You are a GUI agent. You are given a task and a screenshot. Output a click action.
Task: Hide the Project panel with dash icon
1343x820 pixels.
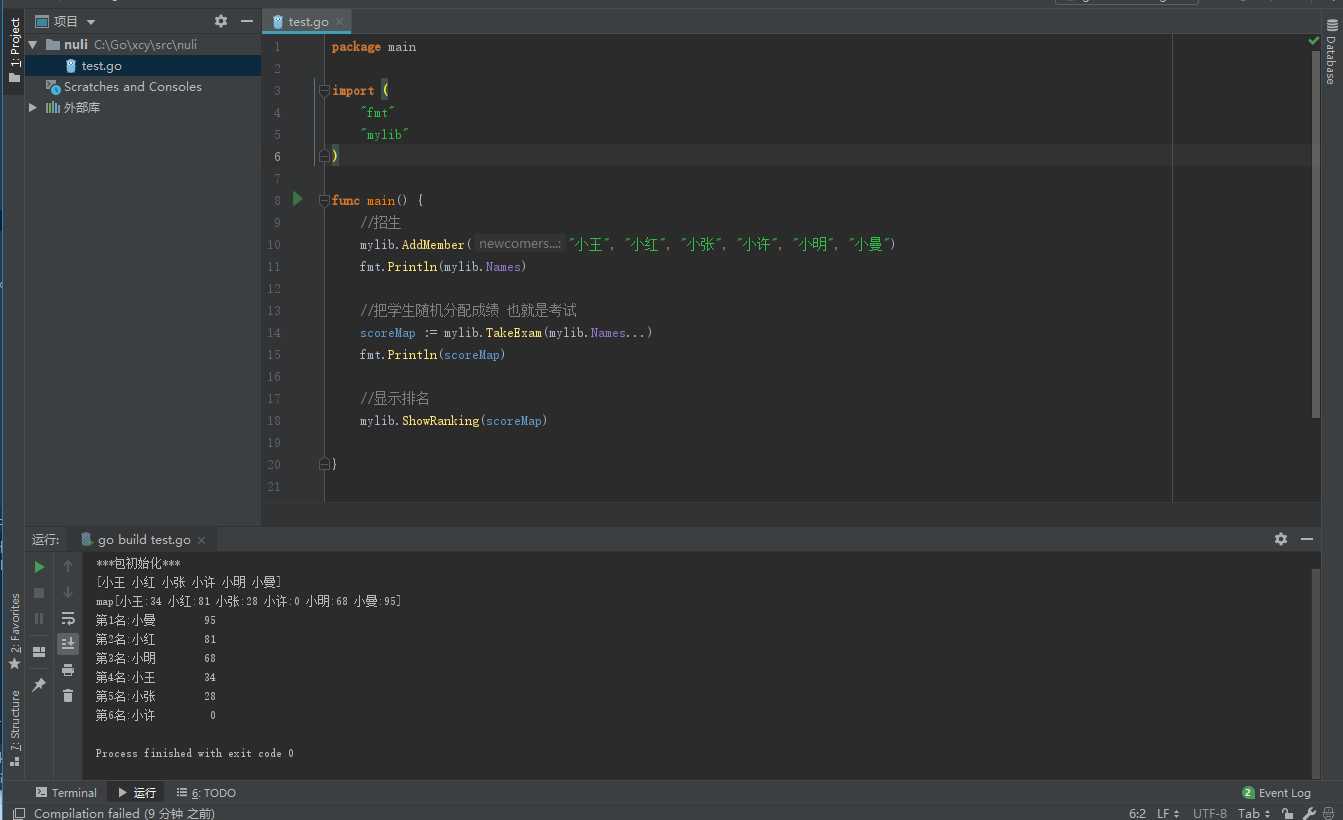click(247, 21)
